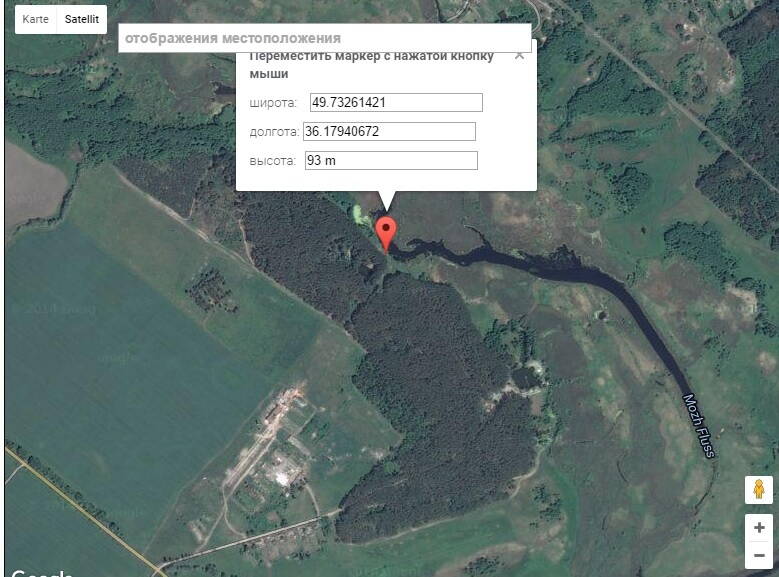Click the широта label text
Image resolution: width=779 pixels, height=577 pixels.
tap(273, 103)
